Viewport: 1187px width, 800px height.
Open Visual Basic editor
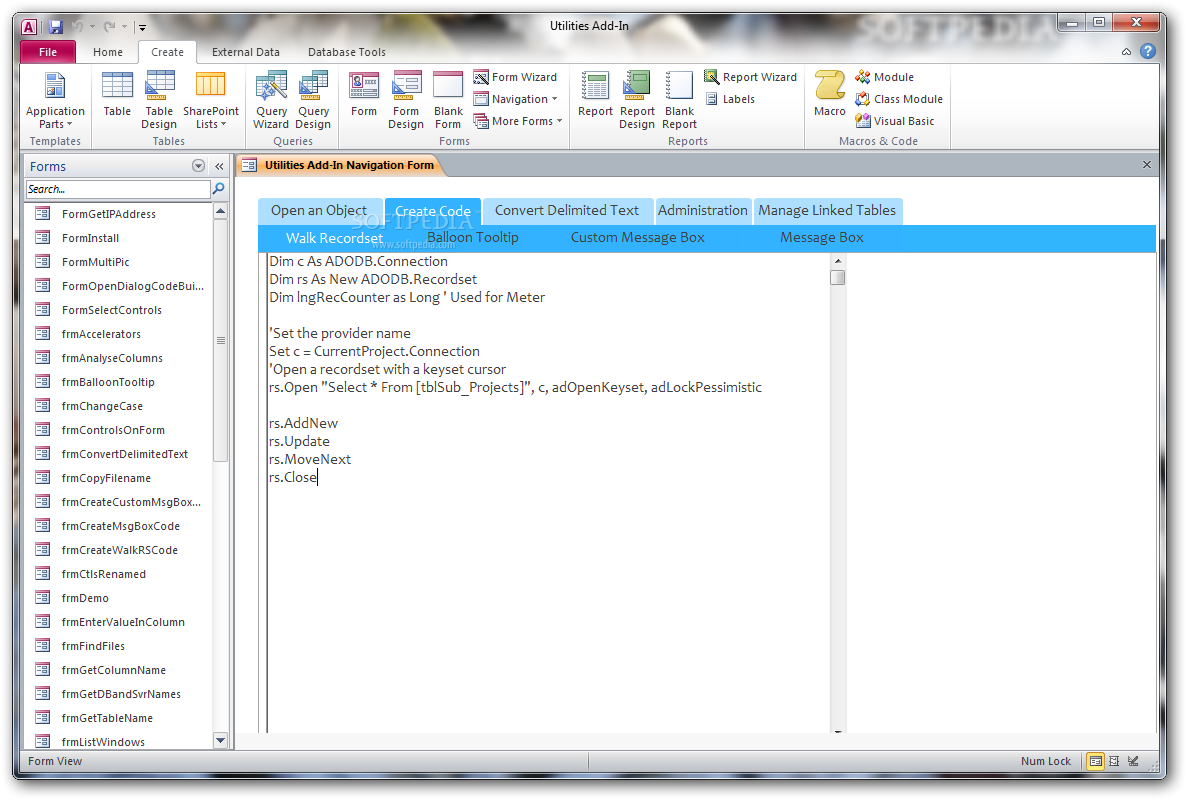pos(894,121)
